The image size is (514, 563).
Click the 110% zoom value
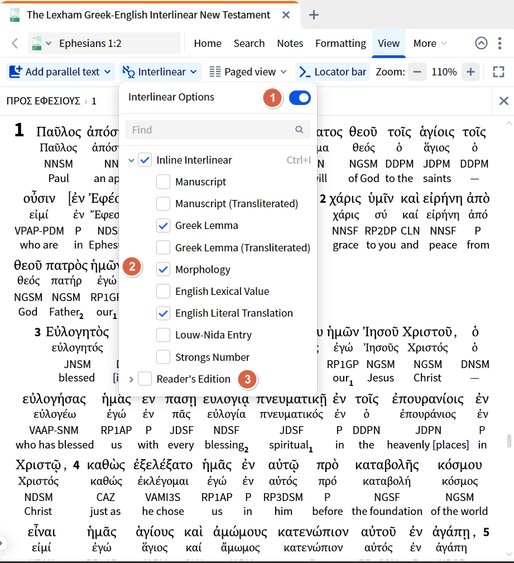coord(444,72)
